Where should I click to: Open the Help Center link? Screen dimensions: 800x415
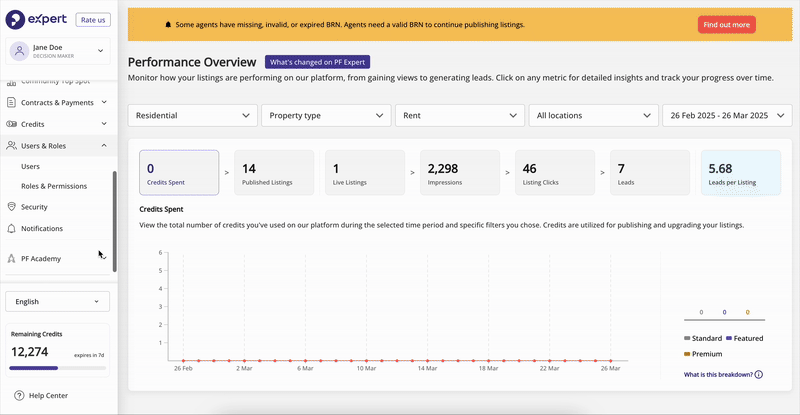[48, 395]
